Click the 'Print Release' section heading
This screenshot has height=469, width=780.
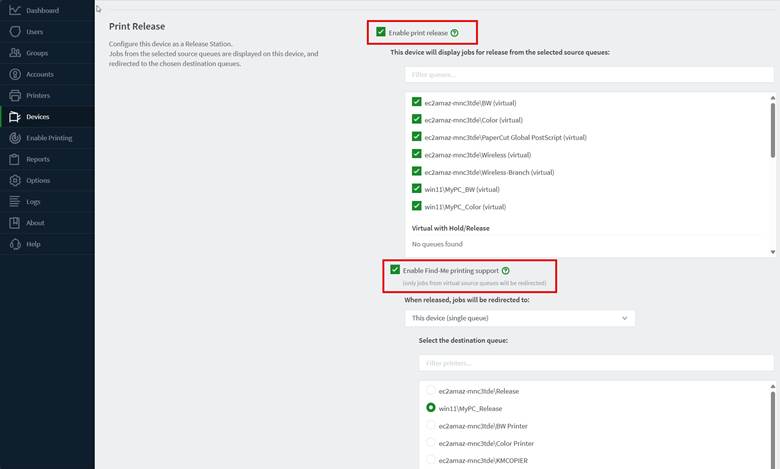click(137, 26)
